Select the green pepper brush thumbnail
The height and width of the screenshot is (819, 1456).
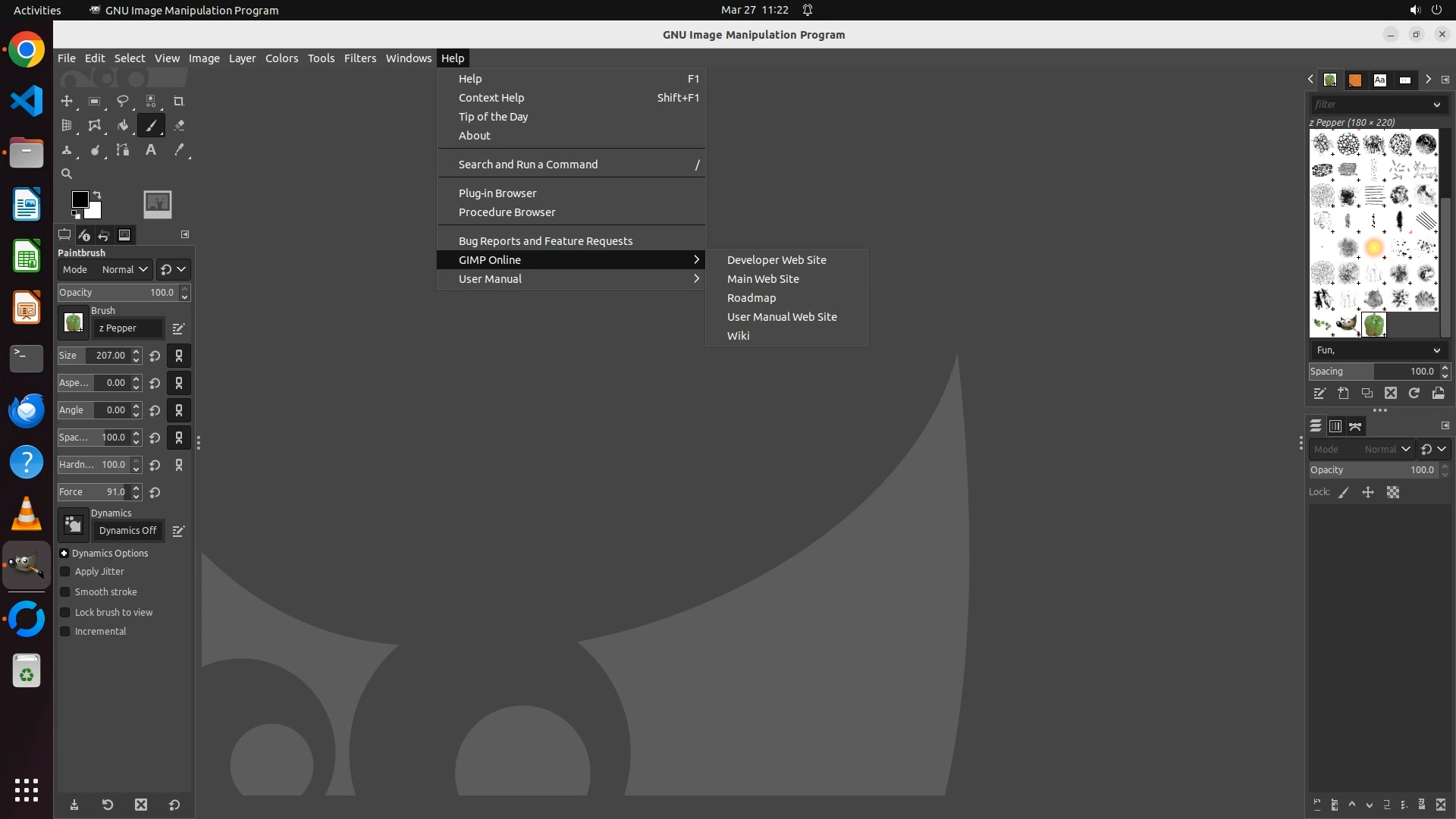click(1373, 325)
